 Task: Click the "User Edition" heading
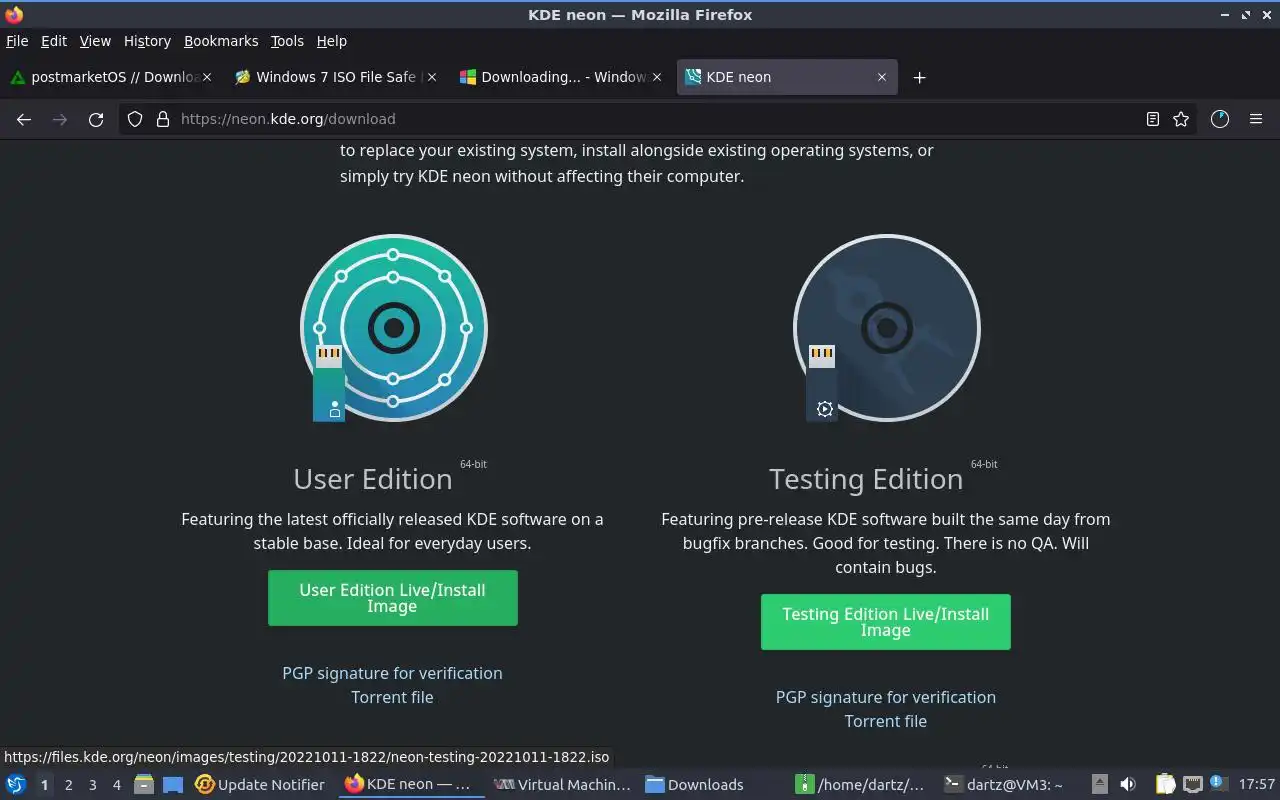tap(373, 479)
